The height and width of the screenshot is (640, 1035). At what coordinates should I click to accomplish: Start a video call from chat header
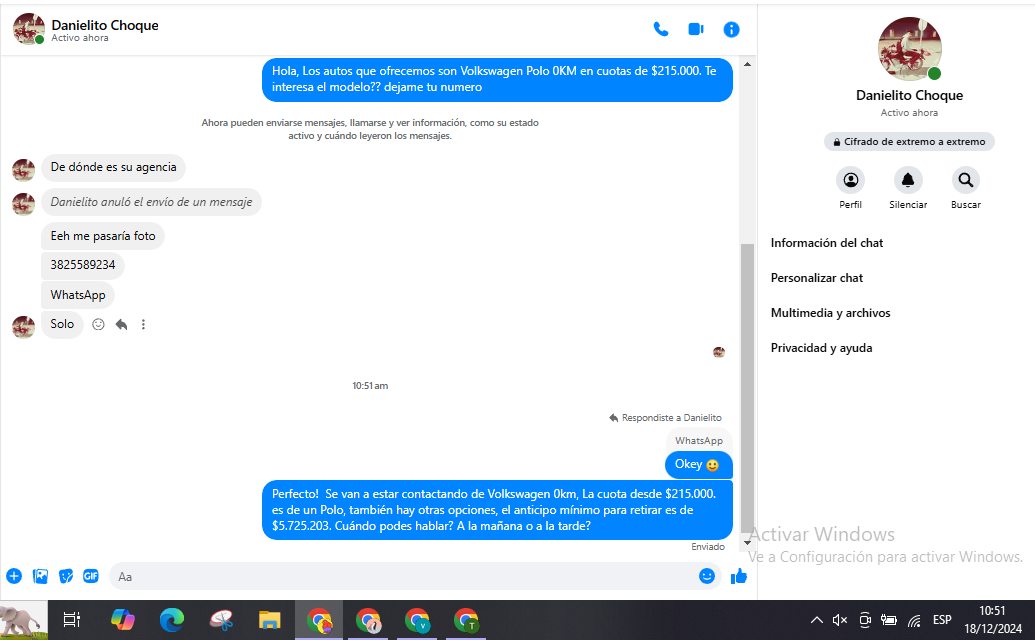click(x=696, y=29)
